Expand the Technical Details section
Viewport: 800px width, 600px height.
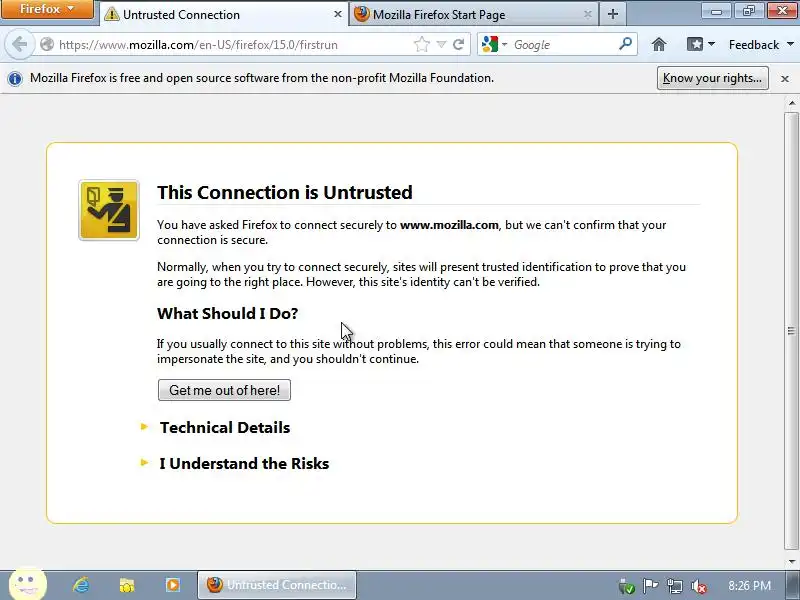224,427
